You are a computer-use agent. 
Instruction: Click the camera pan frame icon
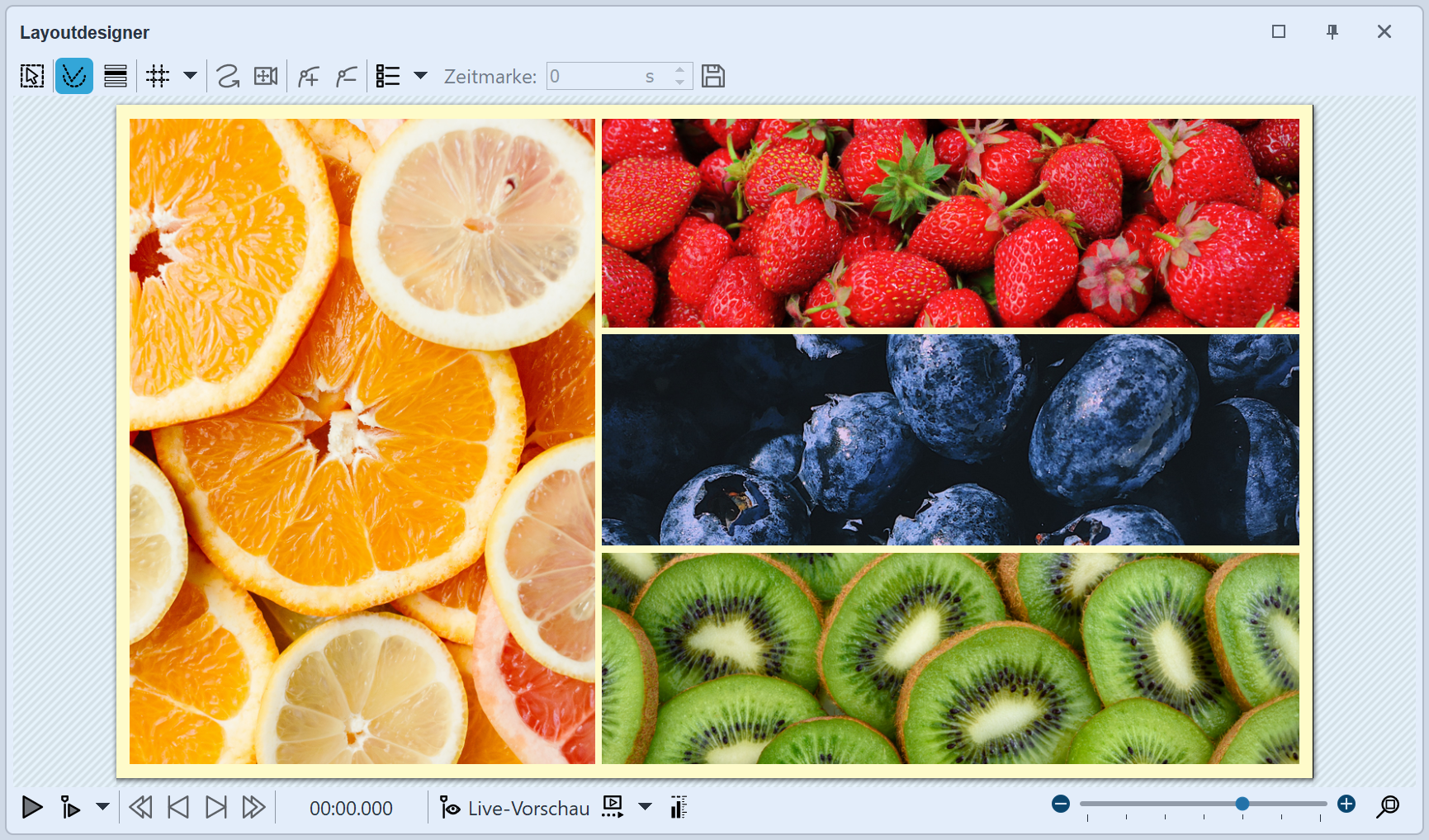pyautogui.click(x=266, y=77)
